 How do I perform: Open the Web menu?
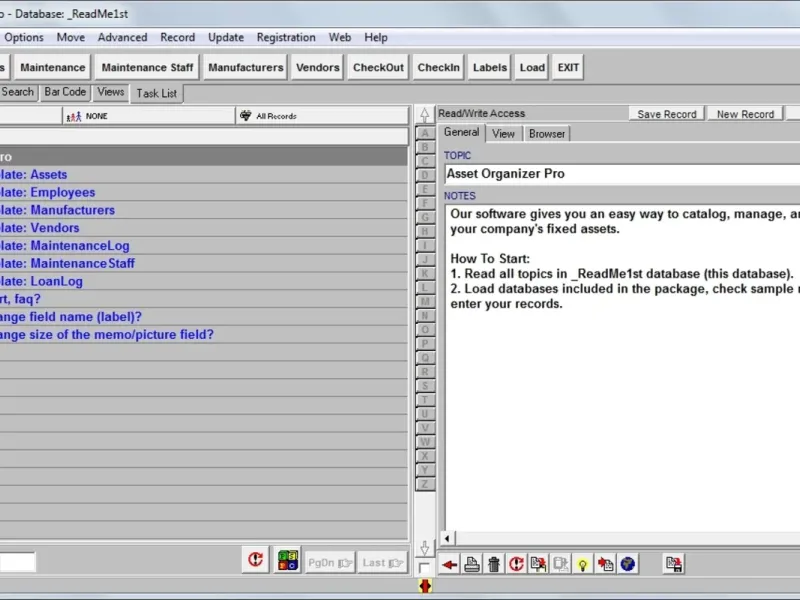tap(339, 37)
